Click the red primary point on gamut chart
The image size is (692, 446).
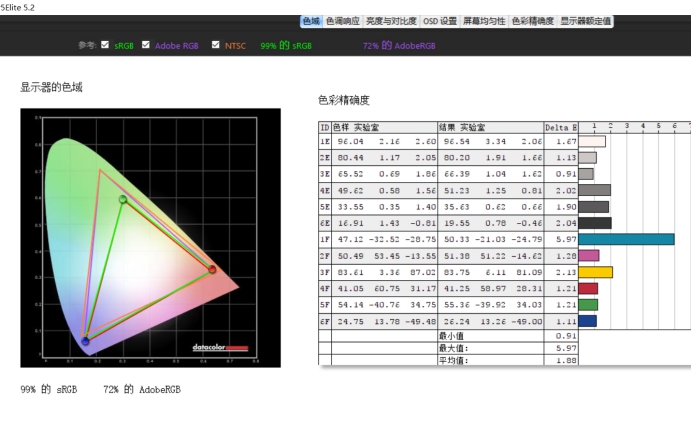[212, 269]
